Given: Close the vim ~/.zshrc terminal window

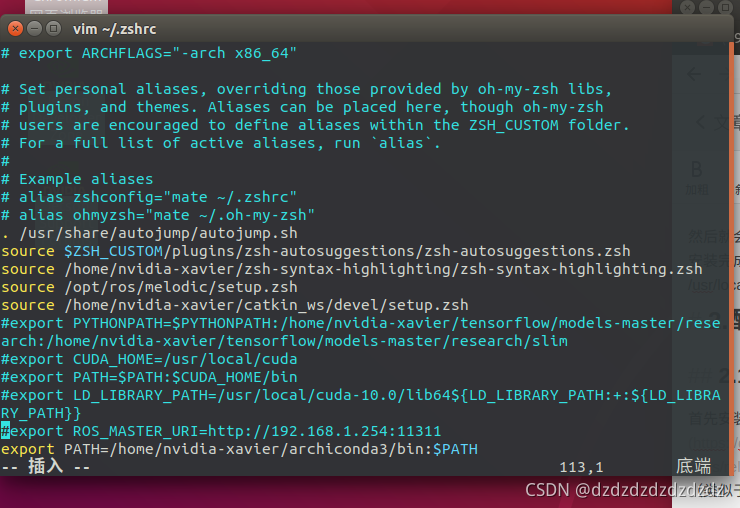Looking at the screenshot, I should pyautogui.click(x=16, y=29).
